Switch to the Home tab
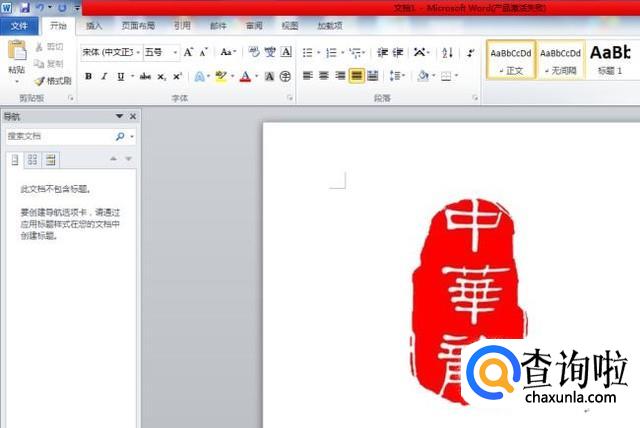Image resolution: width=640 pixels, height=428 pixels. pos(58,26)
